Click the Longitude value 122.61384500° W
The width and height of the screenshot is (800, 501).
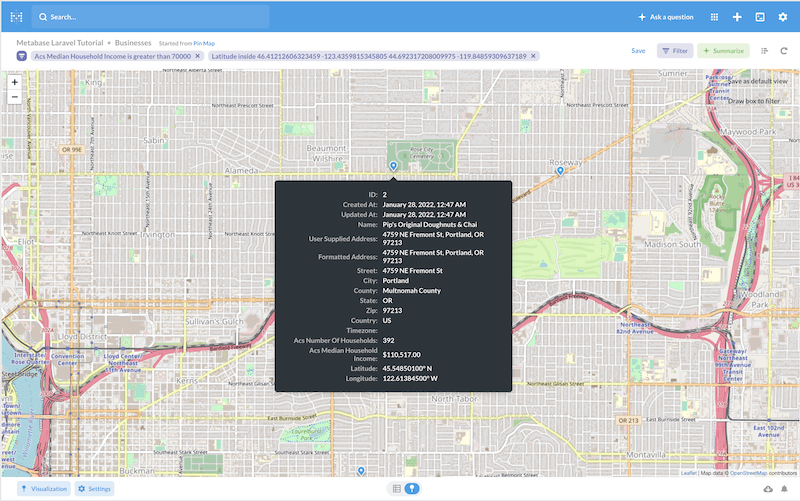coord(410,379)
